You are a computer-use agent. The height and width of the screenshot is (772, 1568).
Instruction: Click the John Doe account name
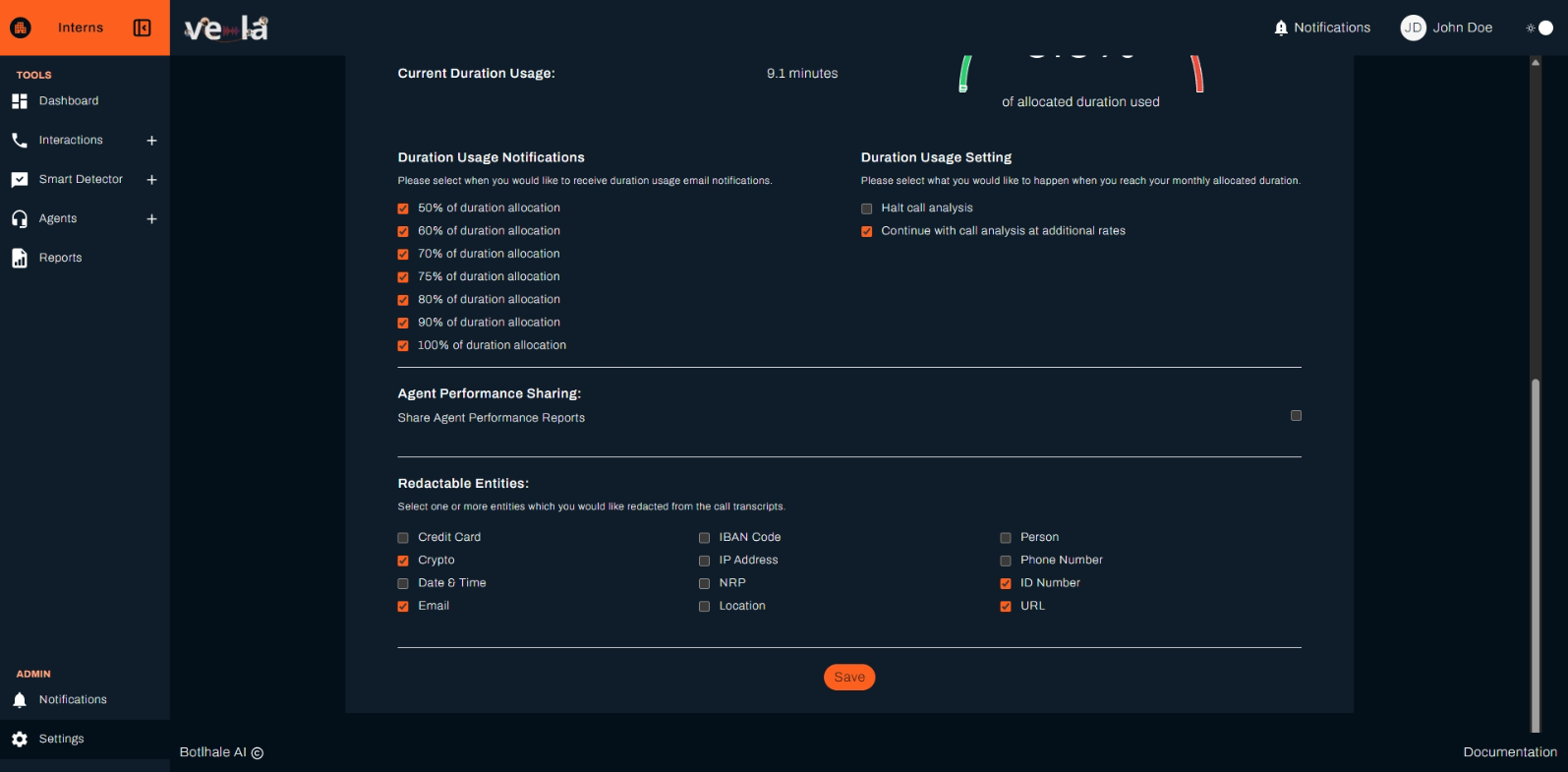click(1463, 28)
